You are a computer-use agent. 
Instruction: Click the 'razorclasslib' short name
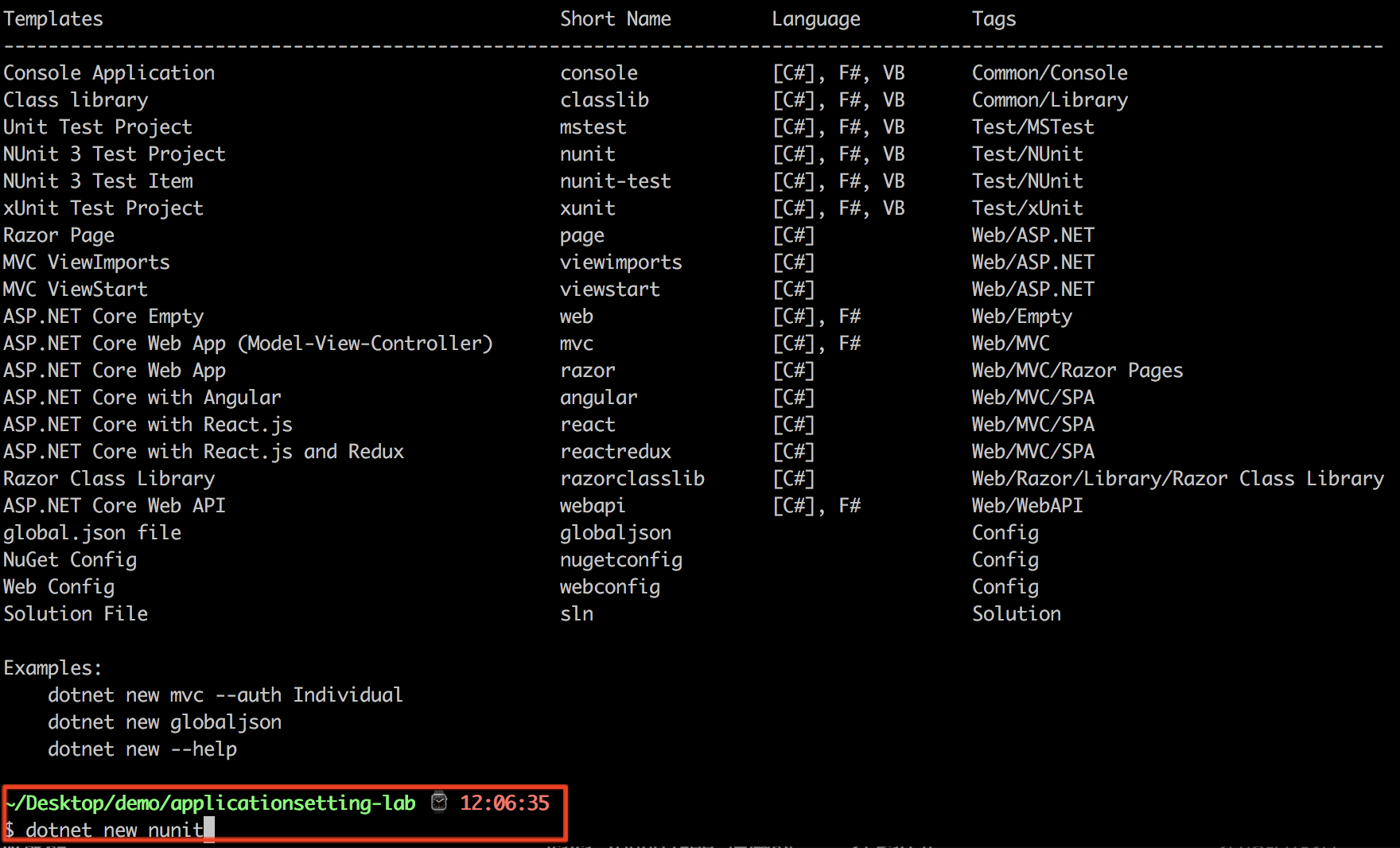[x=632, y=479]
